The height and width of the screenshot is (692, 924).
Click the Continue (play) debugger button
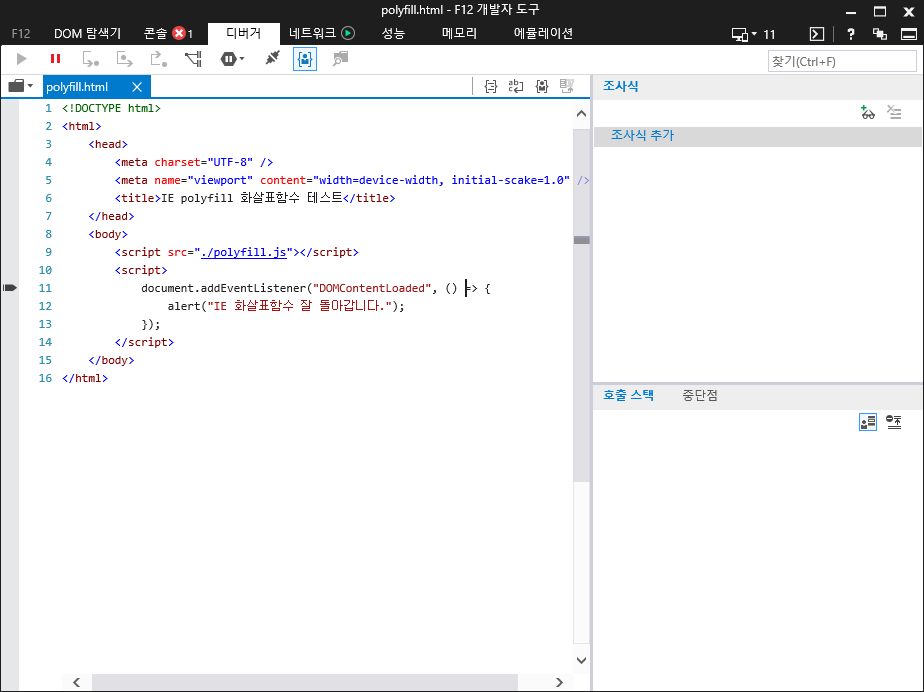[22, 59]
